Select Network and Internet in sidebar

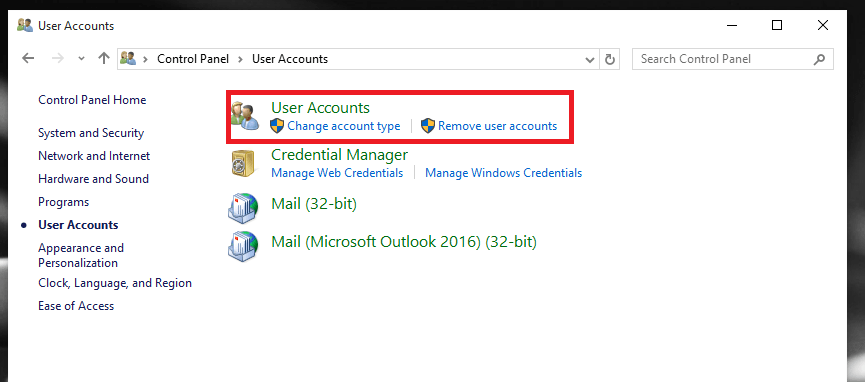click(x=94, y=156)
